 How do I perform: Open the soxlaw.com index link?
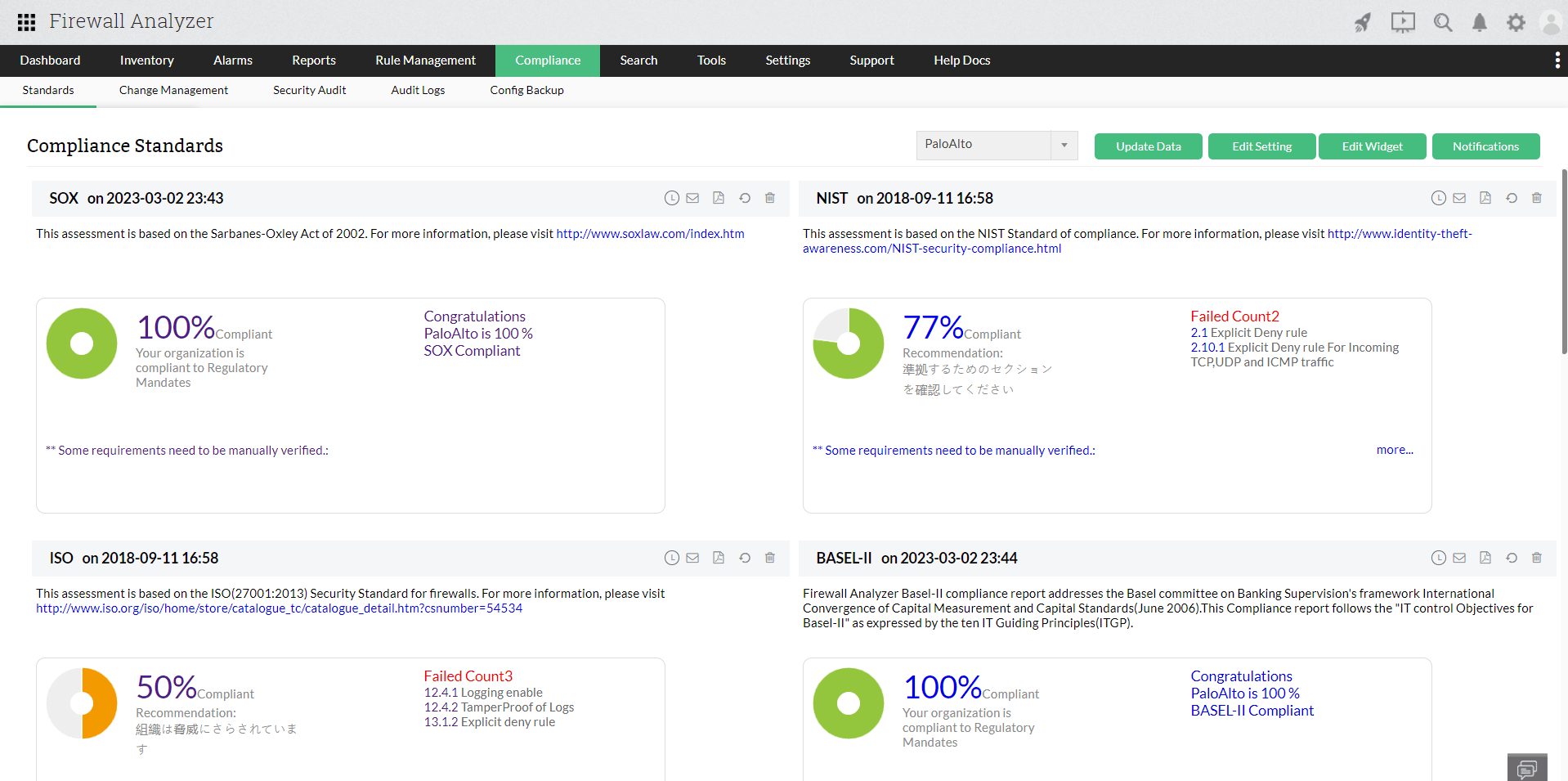[x=650, y=234]
